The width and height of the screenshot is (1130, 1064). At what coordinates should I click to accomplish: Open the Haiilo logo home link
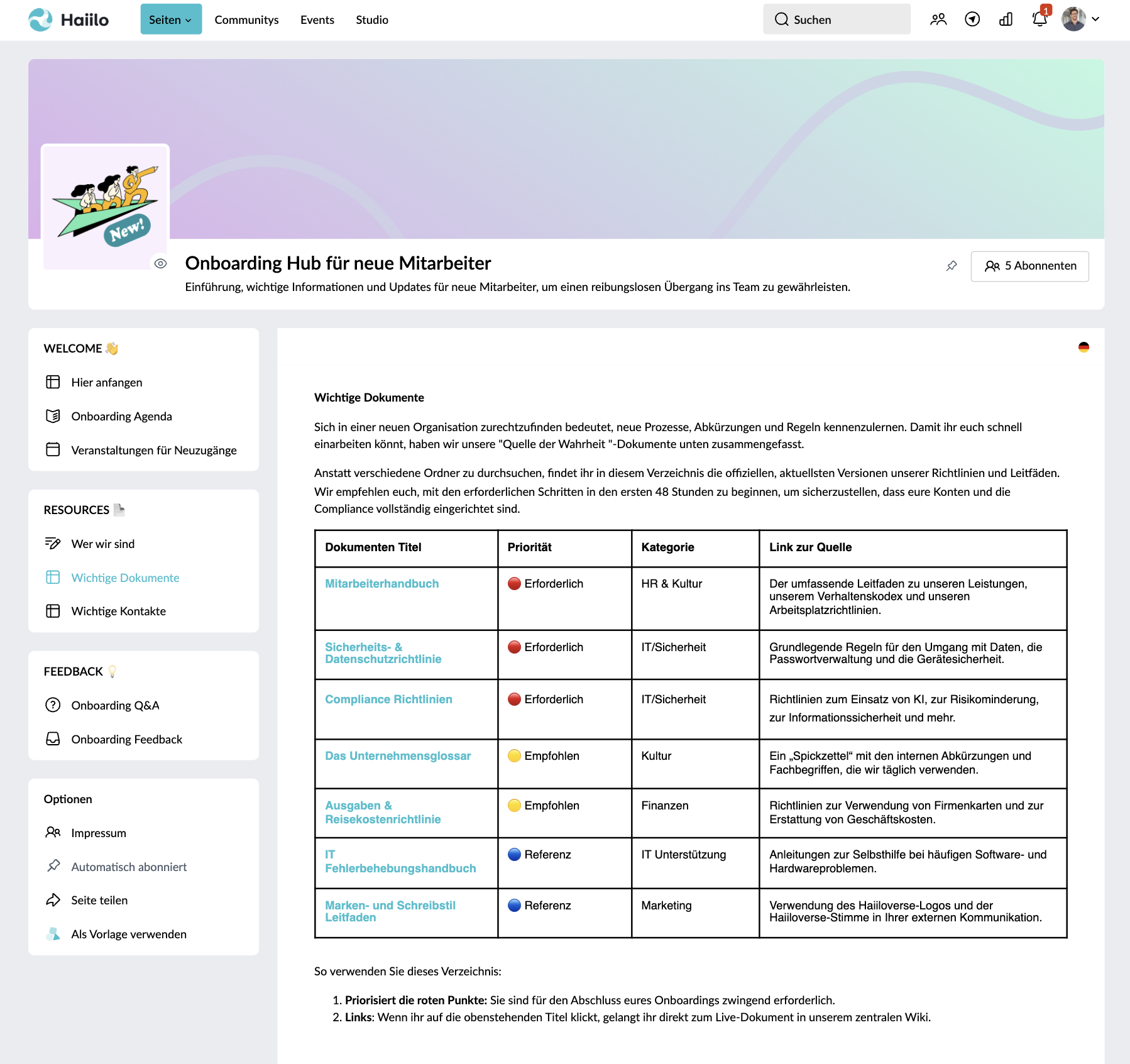[69, 19]
